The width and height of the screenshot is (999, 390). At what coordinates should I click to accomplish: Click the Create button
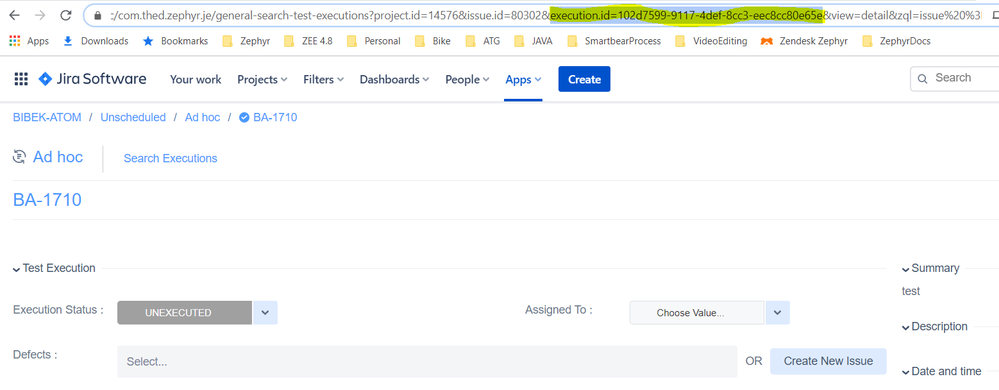tap(584, 79)
